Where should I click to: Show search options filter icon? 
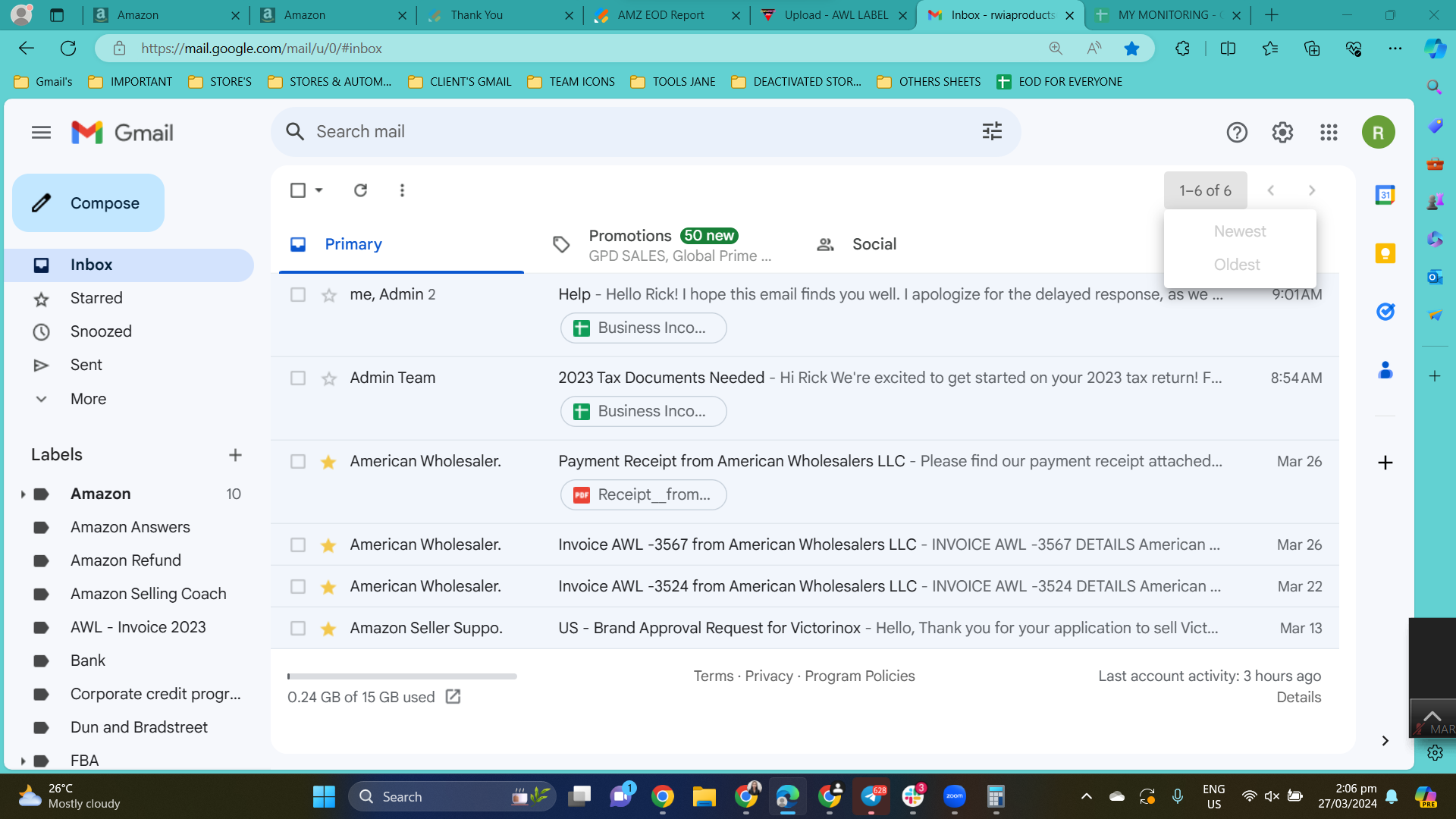pyautogui.click(x=992, y=131)
